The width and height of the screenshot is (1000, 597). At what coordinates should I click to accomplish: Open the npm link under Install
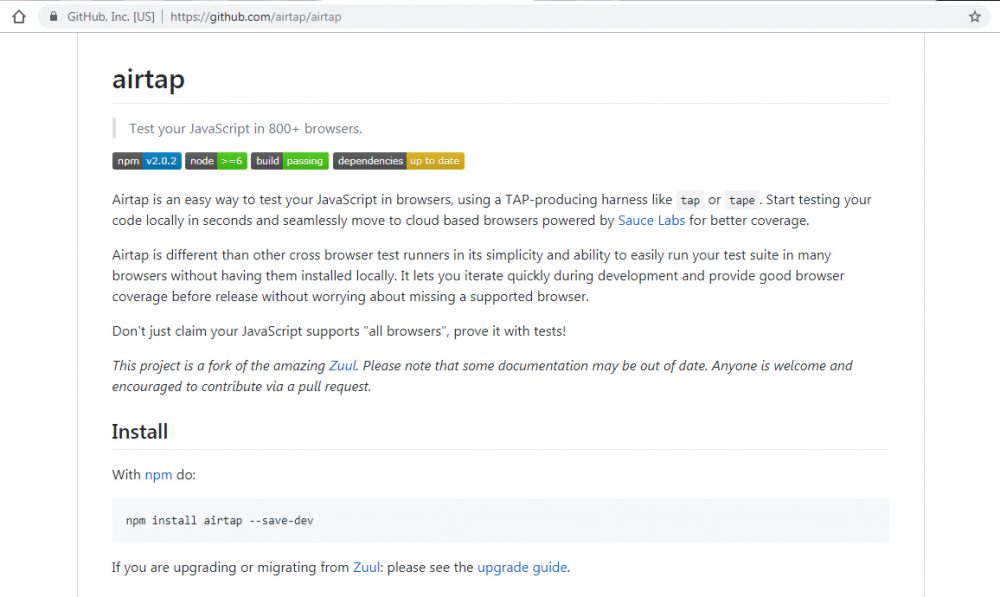tap(158, 475)
